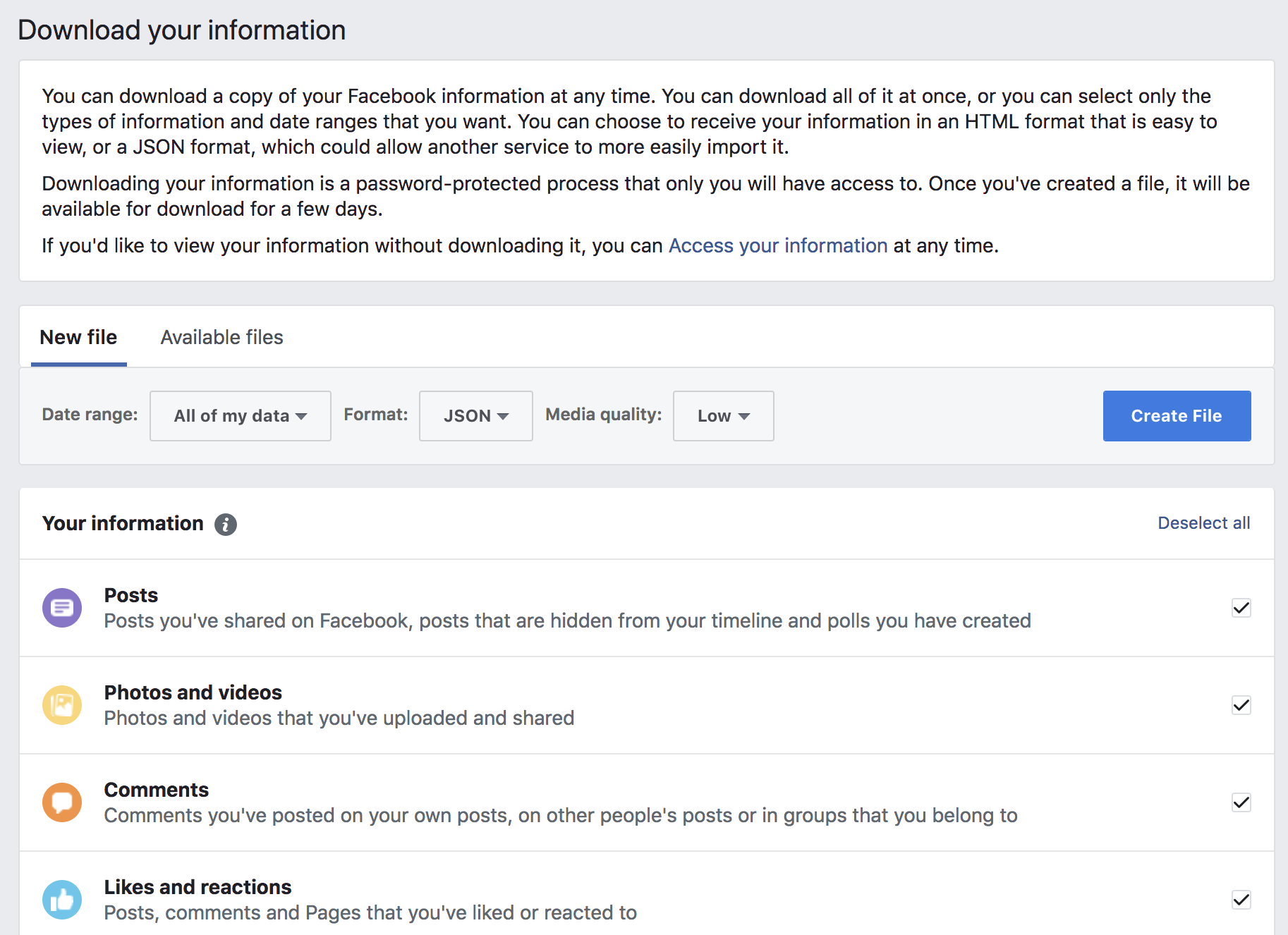Uncheck the Posts checkbox
The width and height of the screenshot is (1288, 935).
pos(1241,608)
